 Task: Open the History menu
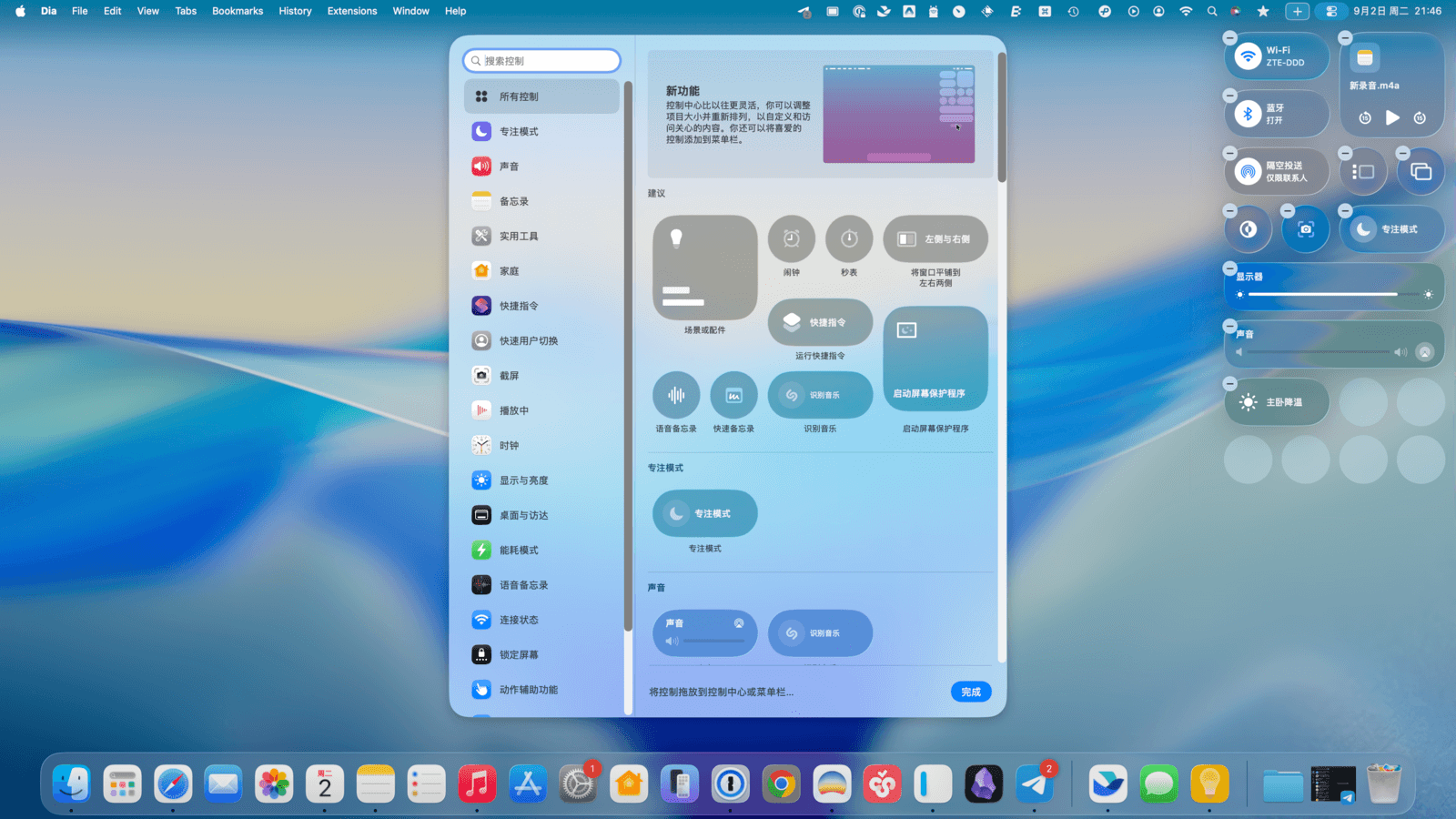pos(295,11)
